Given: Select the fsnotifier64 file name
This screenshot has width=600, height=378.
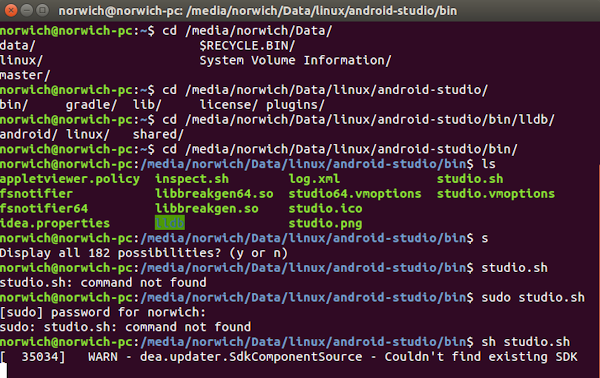Looking at the screenshot, I should coord(44,209).
